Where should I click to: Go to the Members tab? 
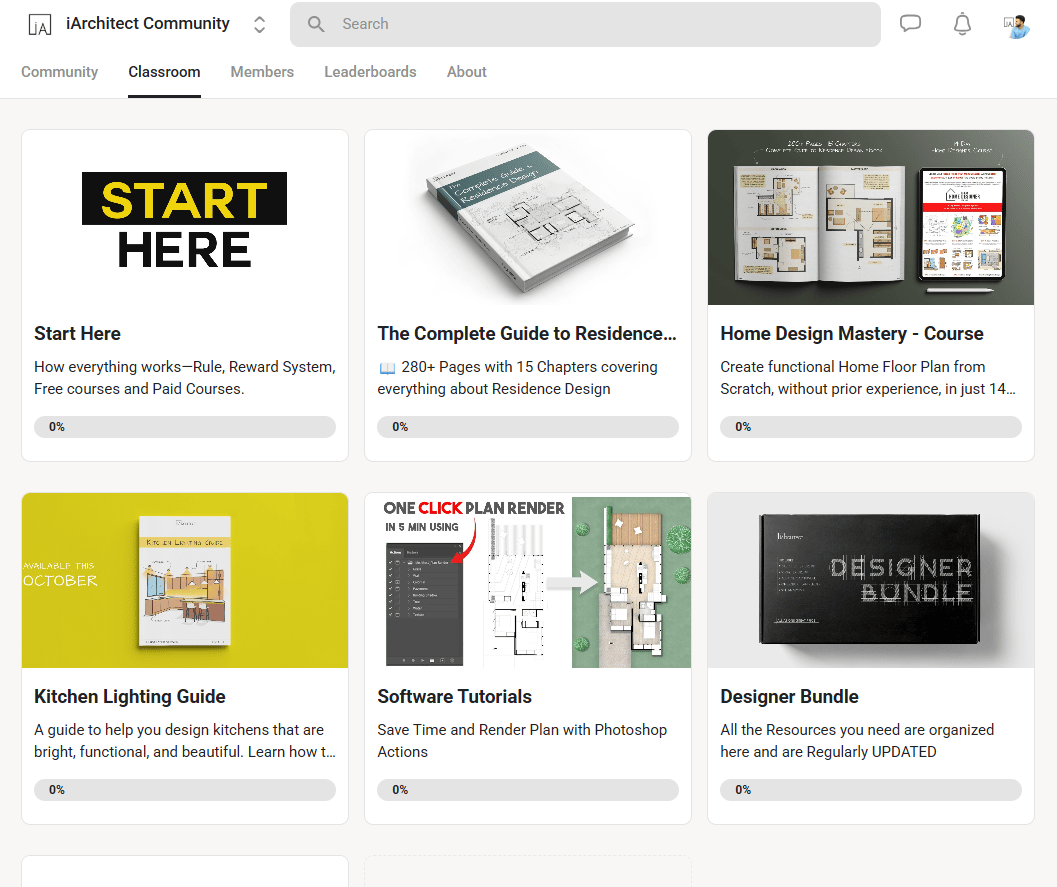click(262, 72)
